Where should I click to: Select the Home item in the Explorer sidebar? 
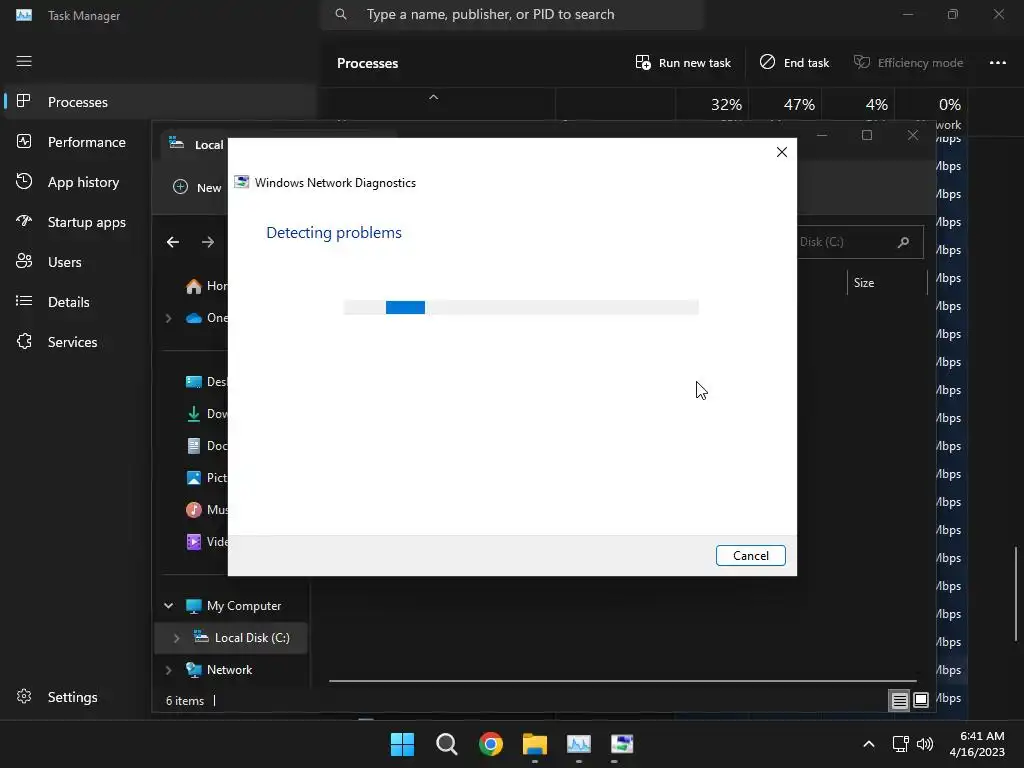click(x=206, y=286)
